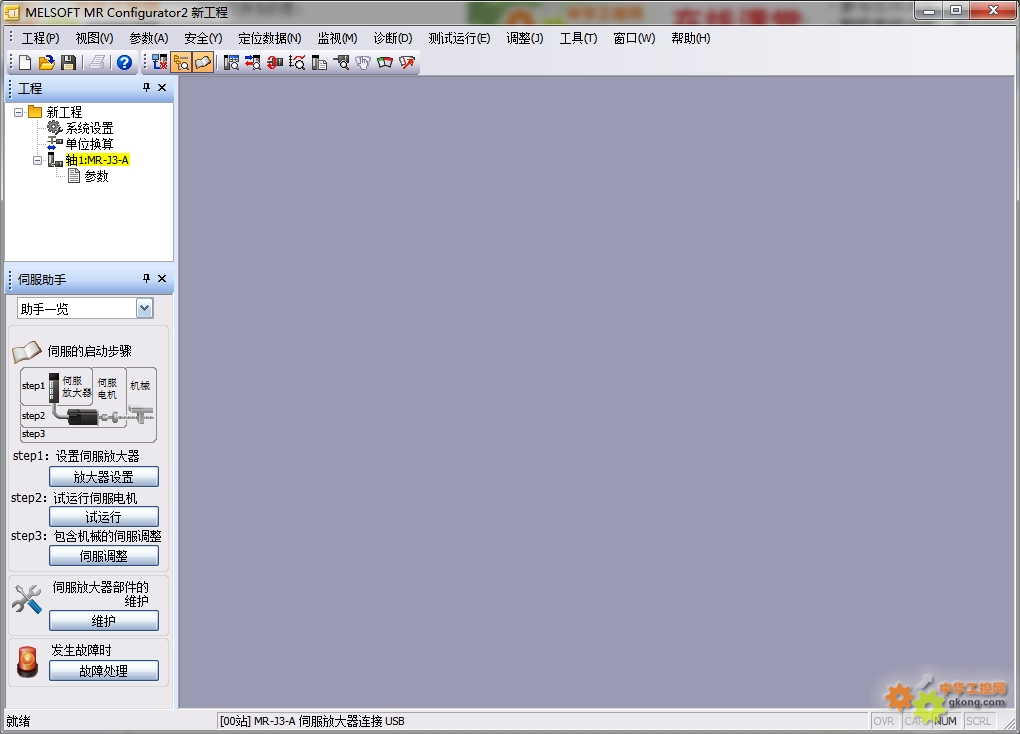The image size is (1020, 734).
Task: Toggle the pushpin on the 伺服助手 panel
Action: tap(146, 279)
